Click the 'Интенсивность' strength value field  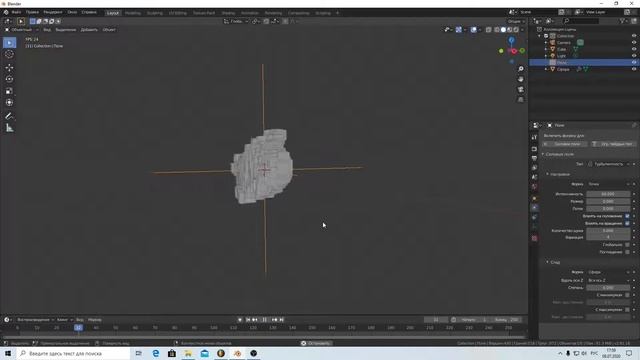(x=608, y=194)
